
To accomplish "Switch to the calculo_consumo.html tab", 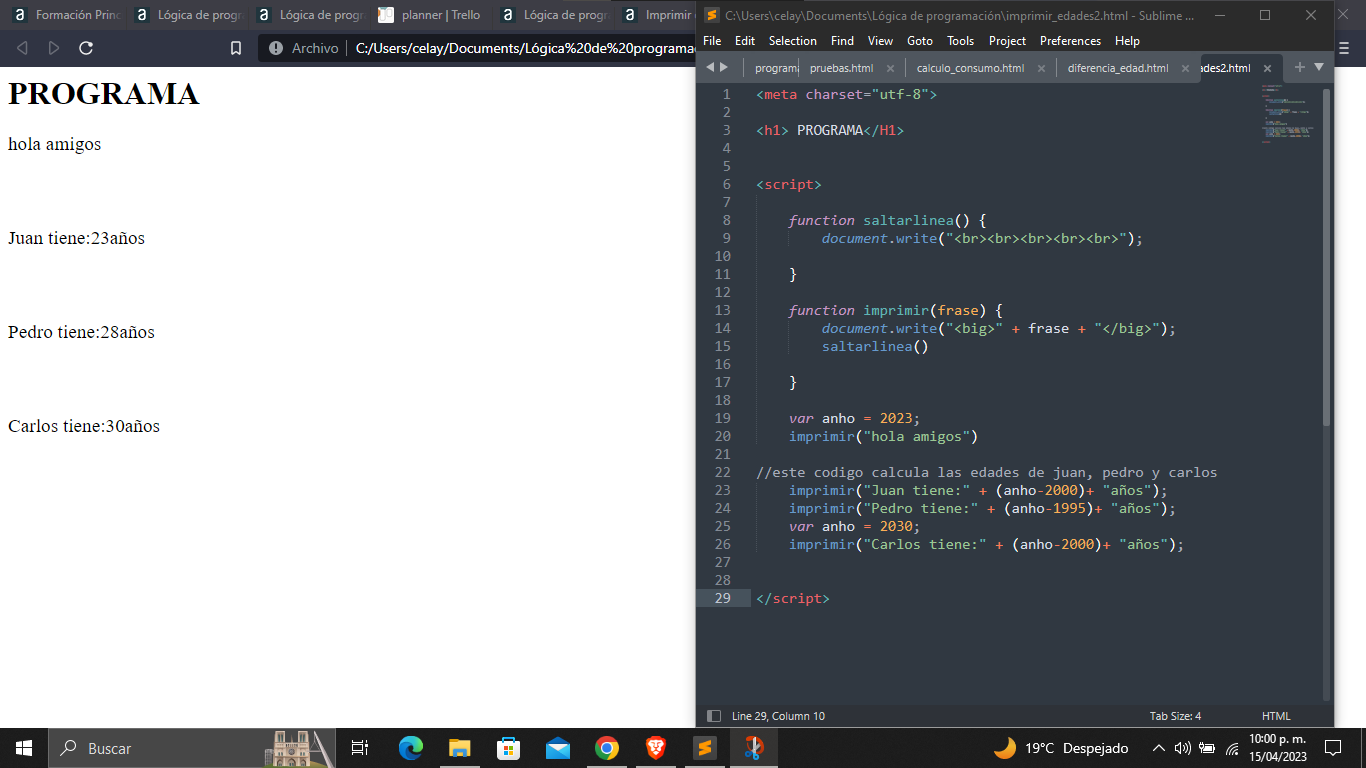I will pyautogui.click(x=970, y=68).
